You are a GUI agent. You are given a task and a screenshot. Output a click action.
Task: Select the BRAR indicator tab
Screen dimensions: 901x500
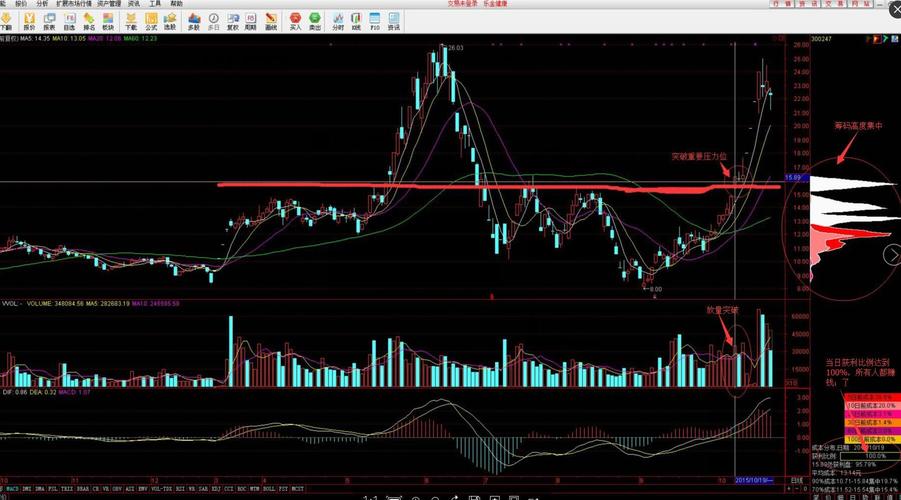[83, 489]
